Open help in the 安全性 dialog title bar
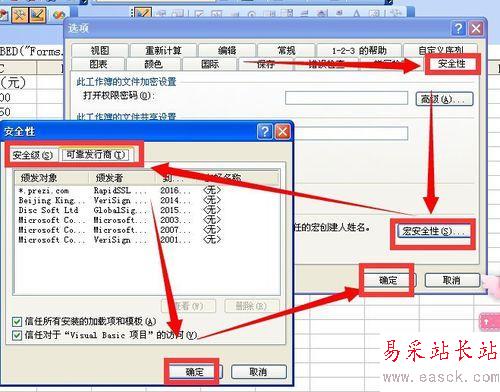The height and width of the screenshot is (392, 500). pos(265,132)
